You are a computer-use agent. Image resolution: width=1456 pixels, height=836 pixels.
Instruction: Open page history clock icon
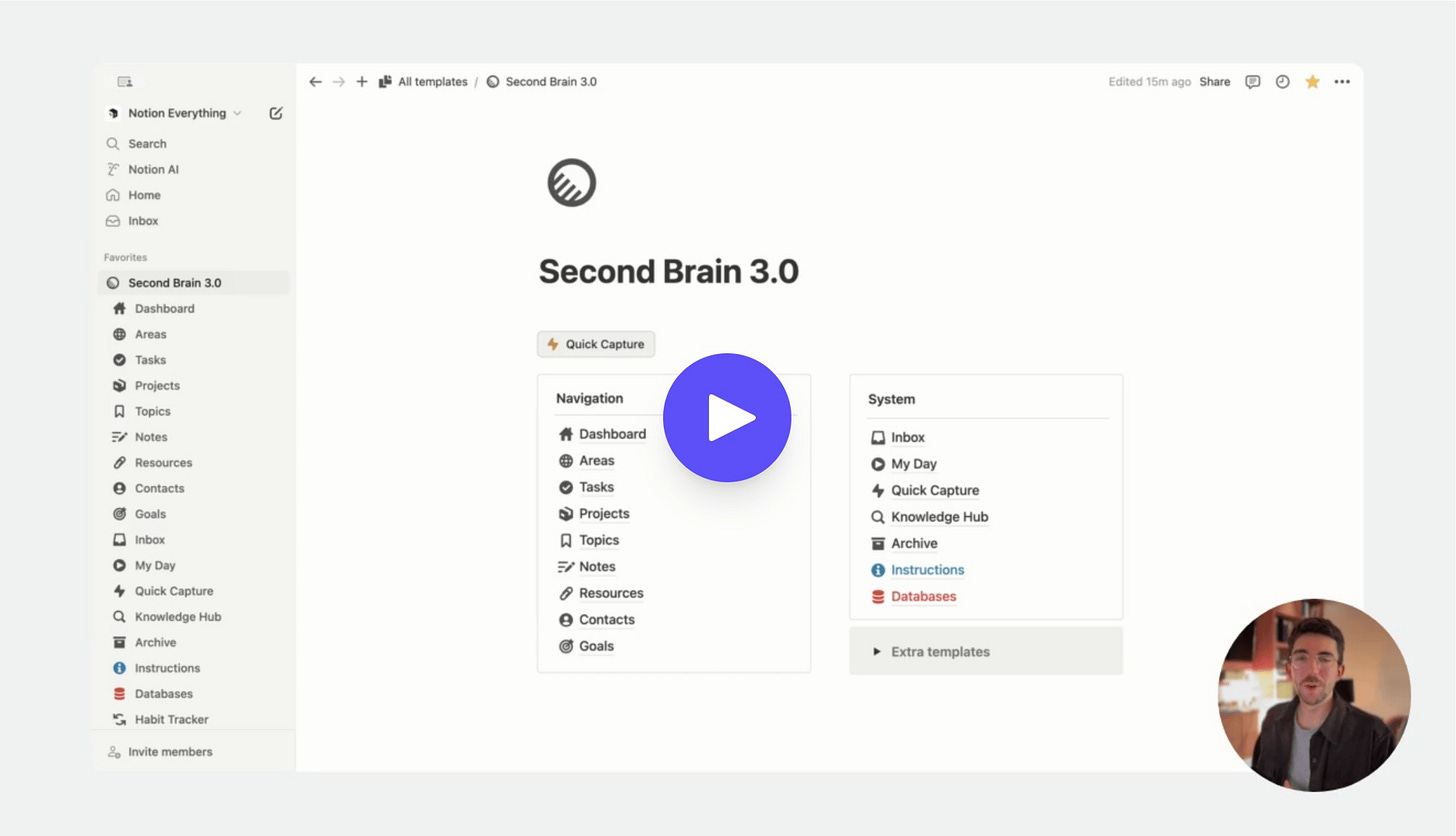click(x=1283, y=82)
